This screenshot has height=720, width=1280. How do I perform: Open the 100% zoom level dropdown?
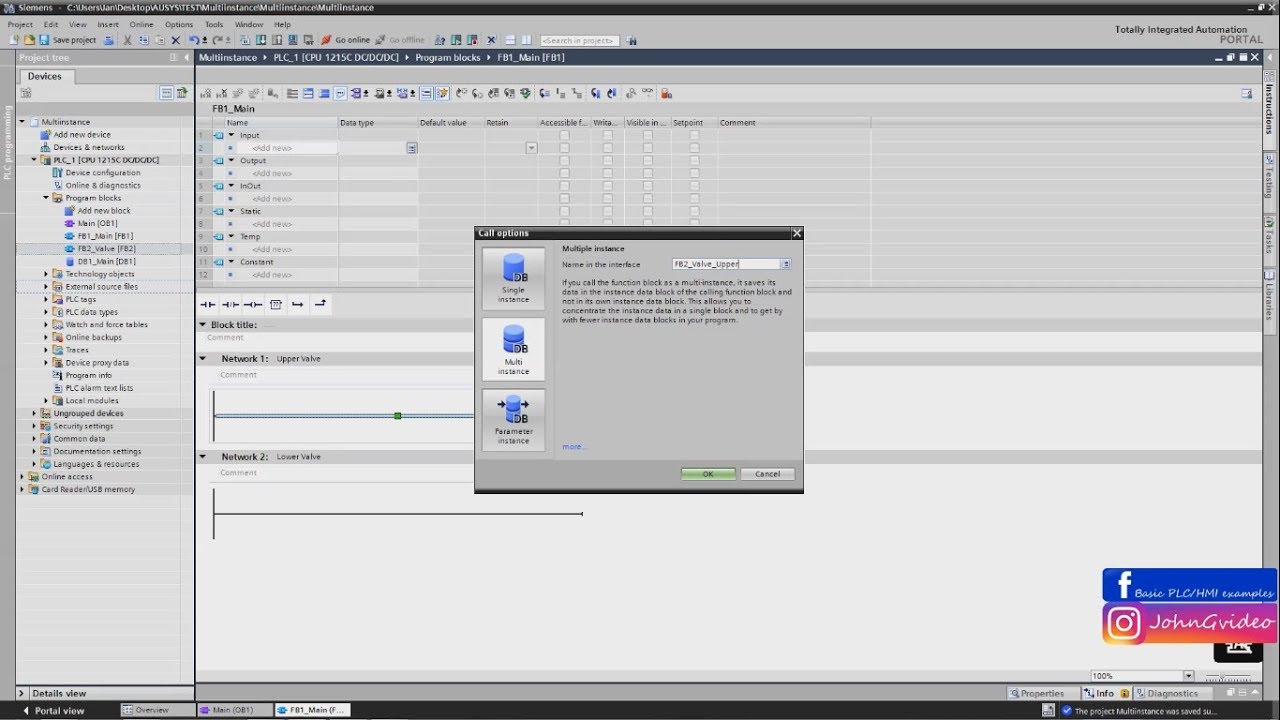[1188, 676]
